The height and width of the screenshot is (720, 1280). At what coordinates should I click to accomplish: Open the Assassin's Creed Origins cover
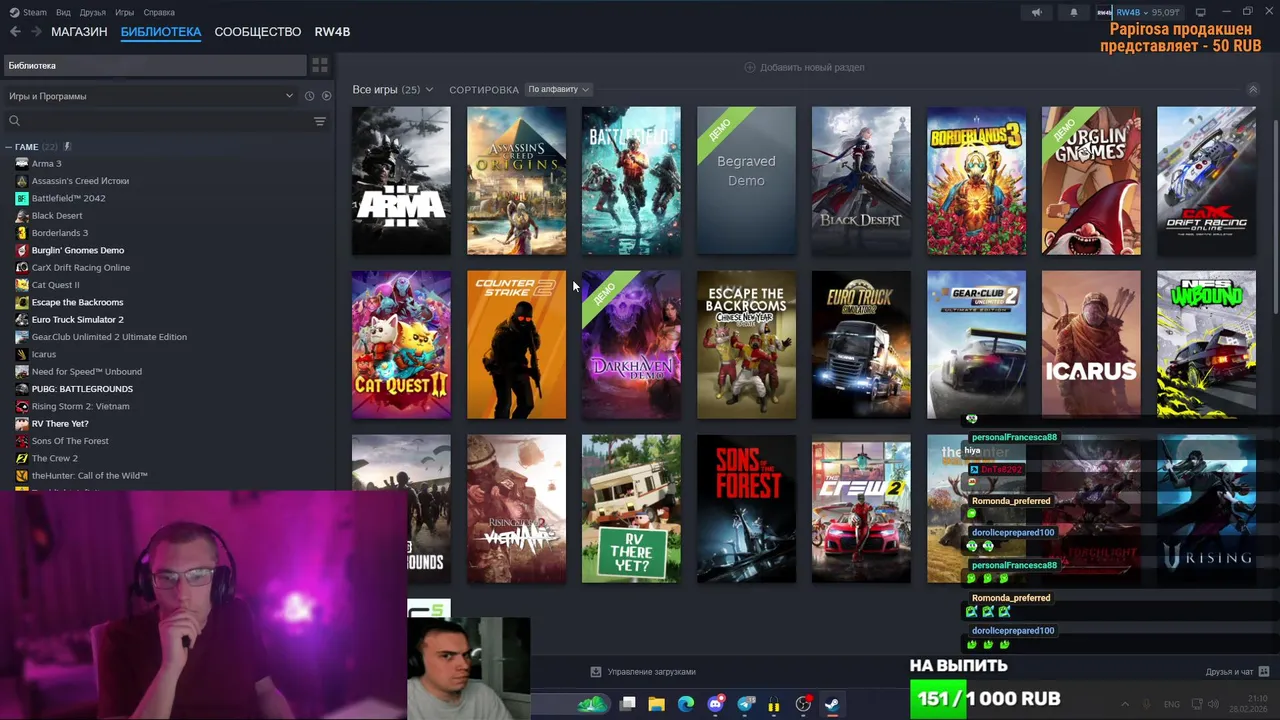pyautogui.click(x=516, y=181)
